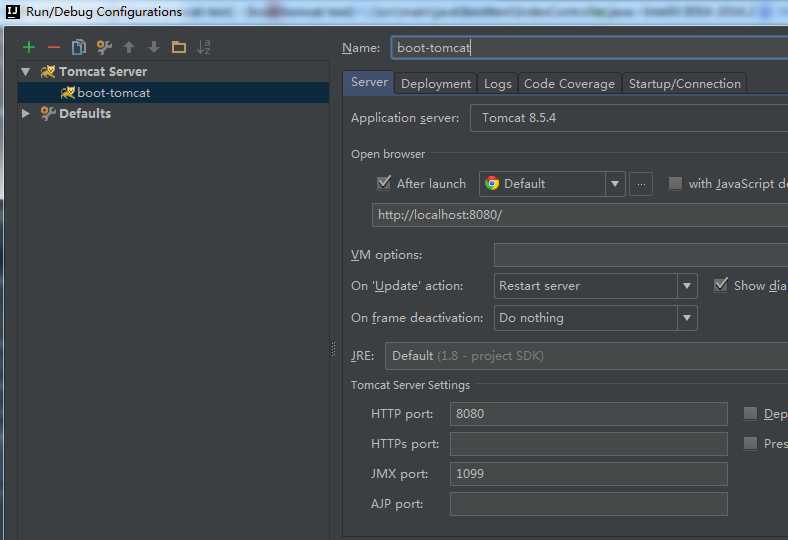Click the Tomcat icon next to boot-tomcat
788x540 pixels.
pyautogui.click(x=67, y=92)
